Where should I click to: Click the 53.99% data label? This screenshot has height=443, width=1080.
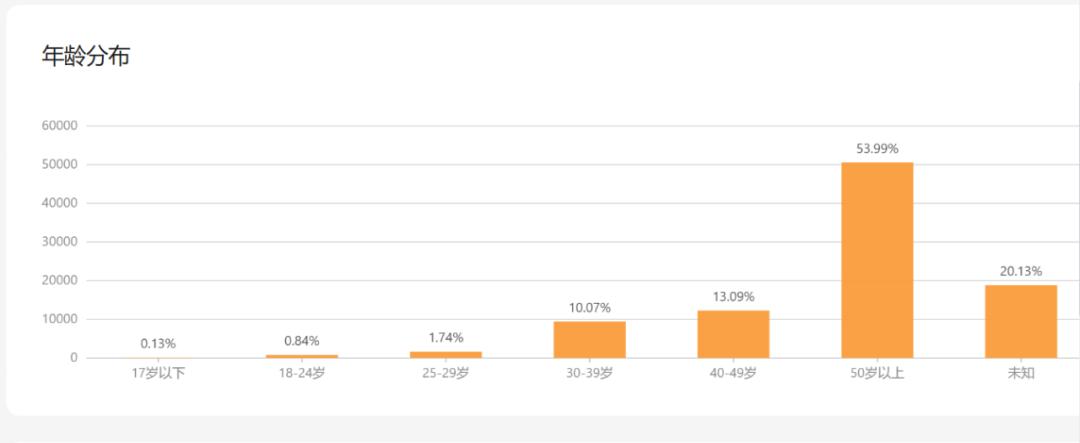click(x=877, y=149)
